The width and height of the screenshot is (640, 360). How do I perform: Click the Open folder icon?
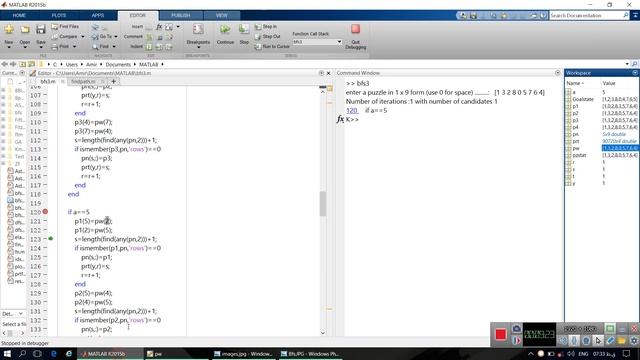25,29
